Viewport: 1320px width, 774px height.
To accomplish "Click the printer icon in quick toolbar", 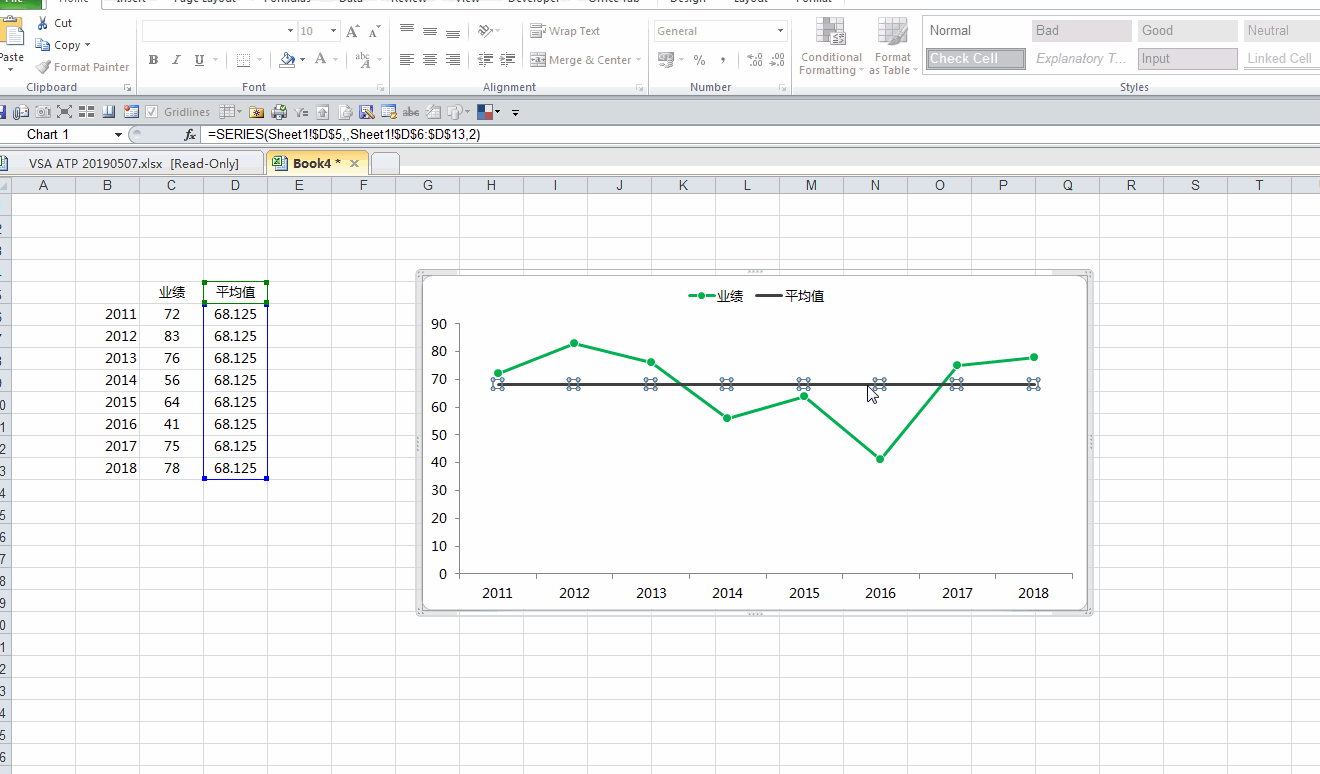I will pos(279,112).
